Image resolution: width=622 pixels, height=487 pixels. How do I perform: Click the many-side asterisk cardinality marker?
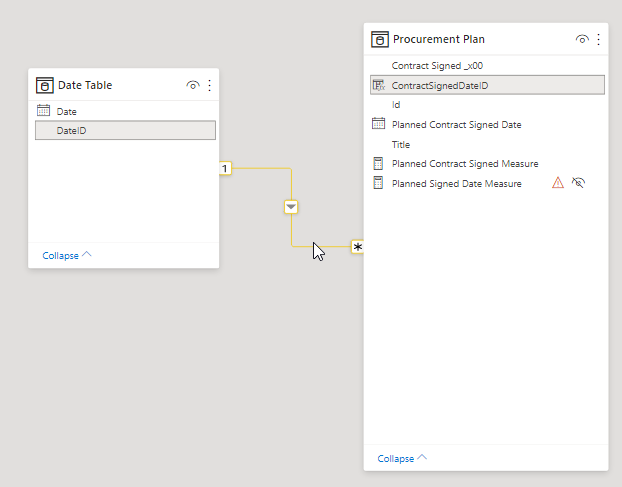pos(357,247)
